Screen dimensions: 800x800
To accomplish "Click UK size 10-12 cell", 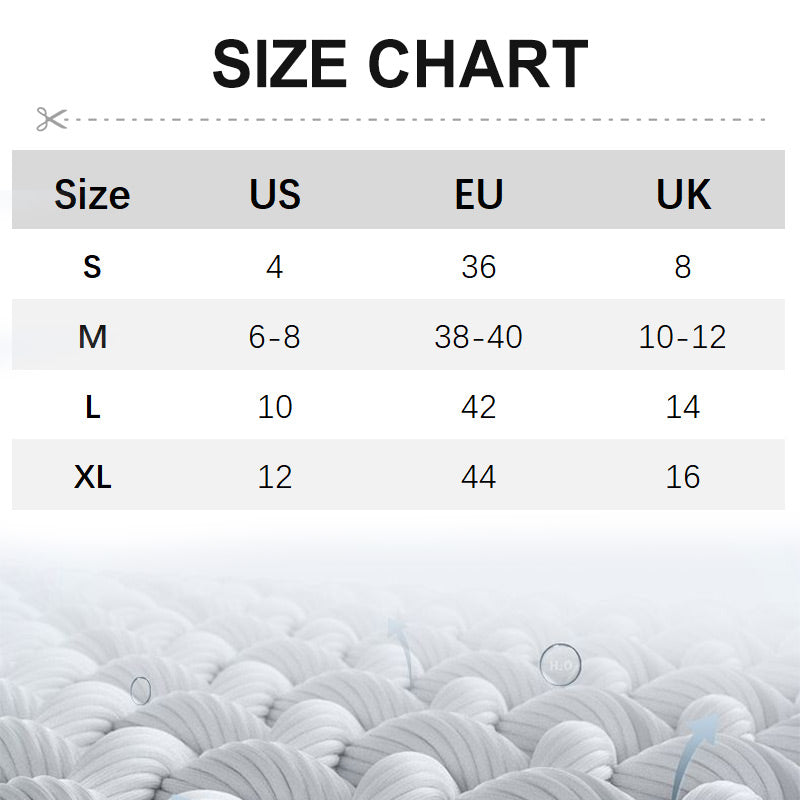I will [683, 337].
